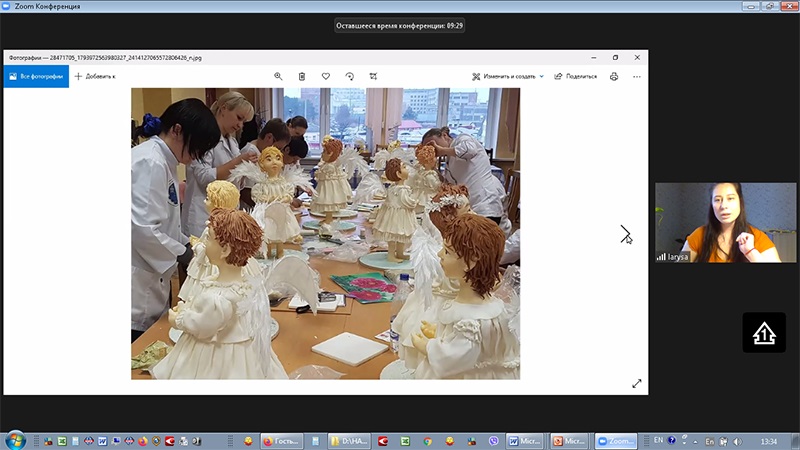Image resolution: width=800 pixels, height=450 pixels.
Task: Open the three-dots more options menu
Action: point(637,76)
